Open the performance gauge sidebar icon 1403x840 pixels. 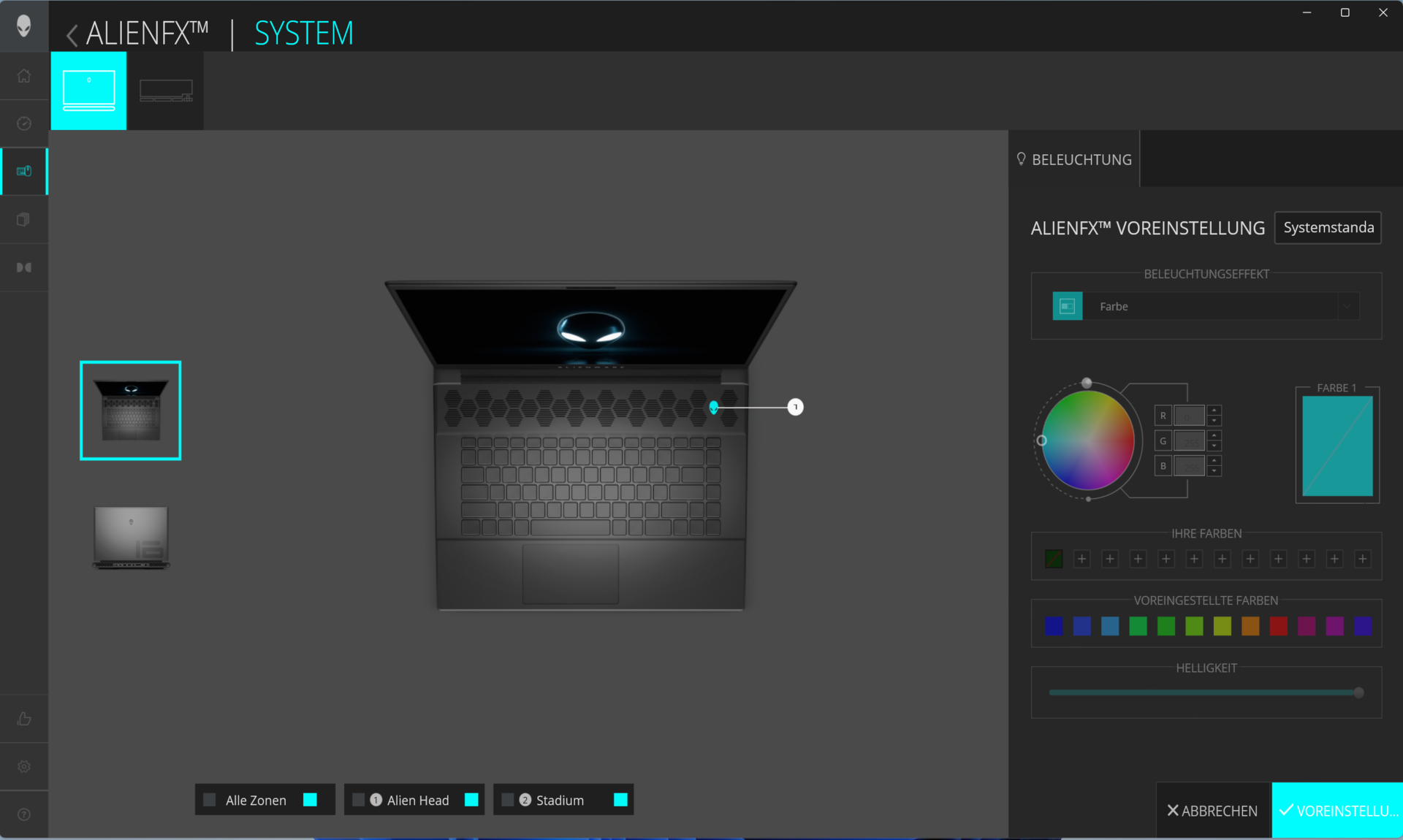[x=23, y=123]
